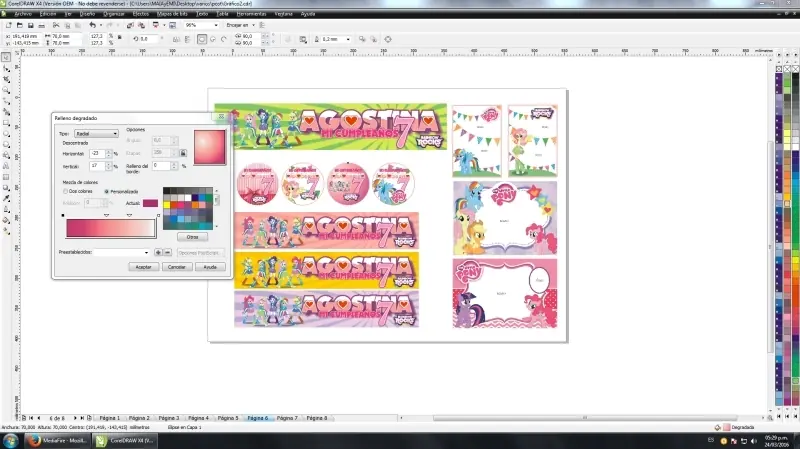Select the Crop tool

6,80
